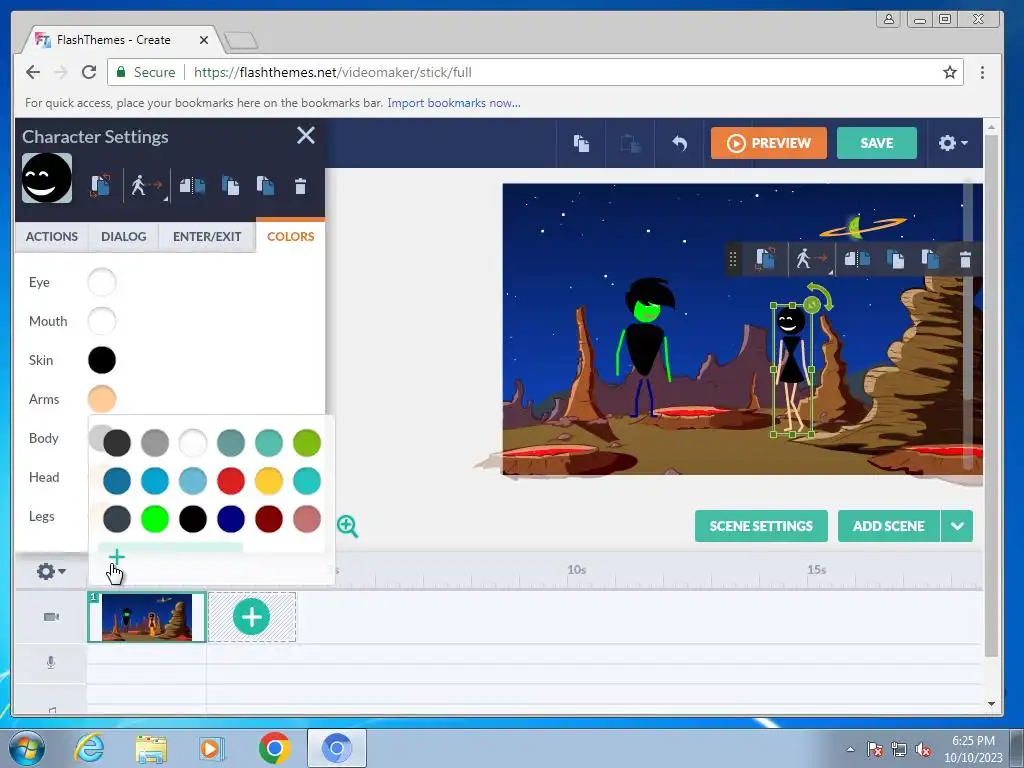Pick the dark maroon palette color

point(268,519)
